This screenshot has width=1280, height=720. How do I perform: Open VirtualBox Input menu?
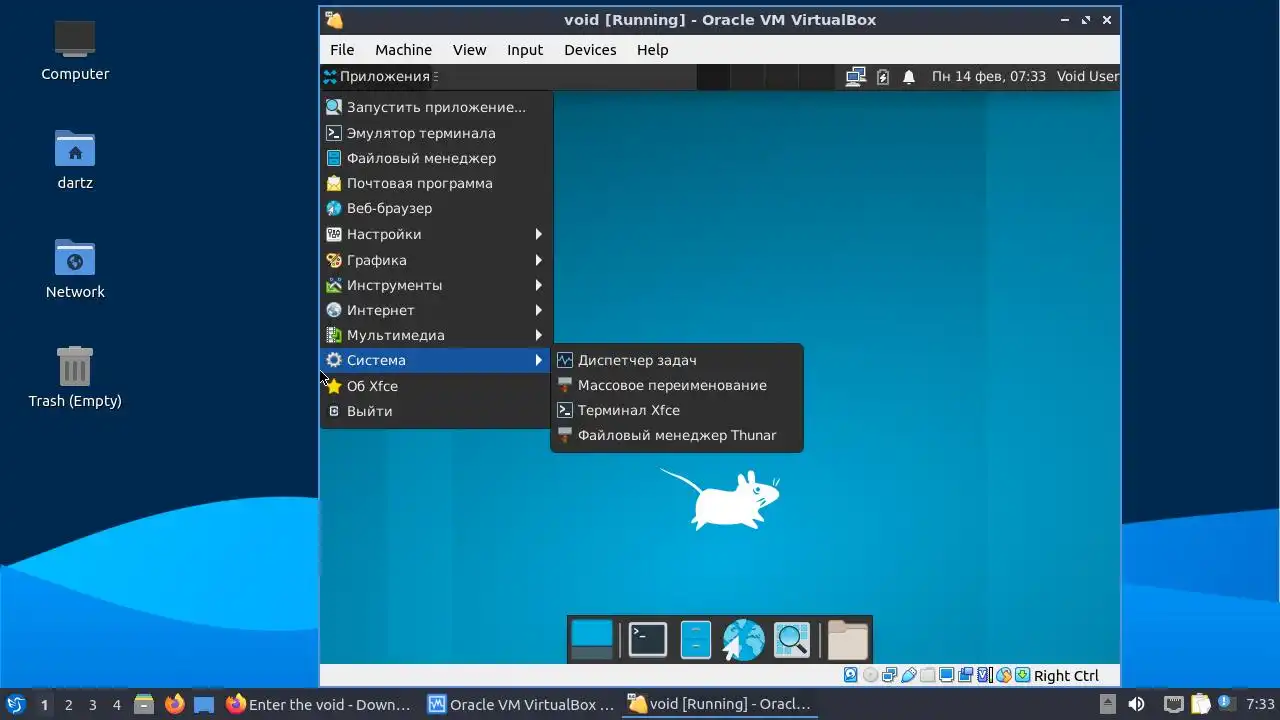tap(525, 49)
